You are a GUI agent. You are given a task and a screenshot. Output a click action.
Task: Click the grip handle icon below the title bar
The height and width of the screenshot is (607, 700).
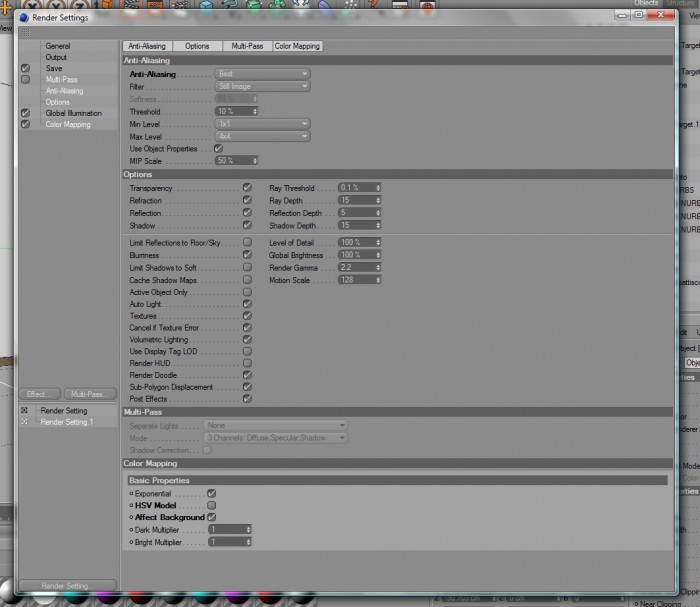[x=25, y=33]
